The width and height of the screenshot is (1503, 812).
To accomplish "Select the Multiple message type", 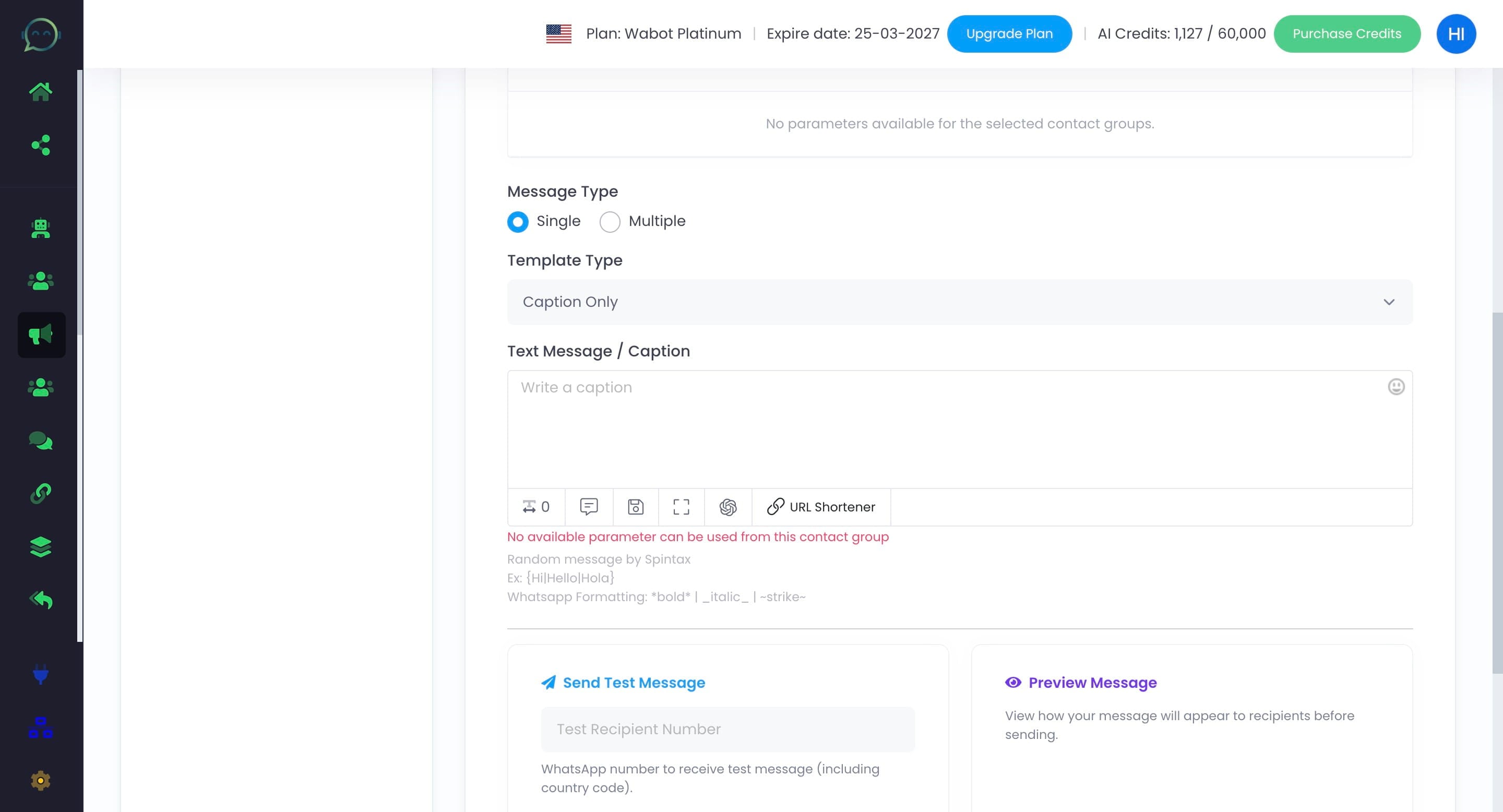I will pos(610,222).
